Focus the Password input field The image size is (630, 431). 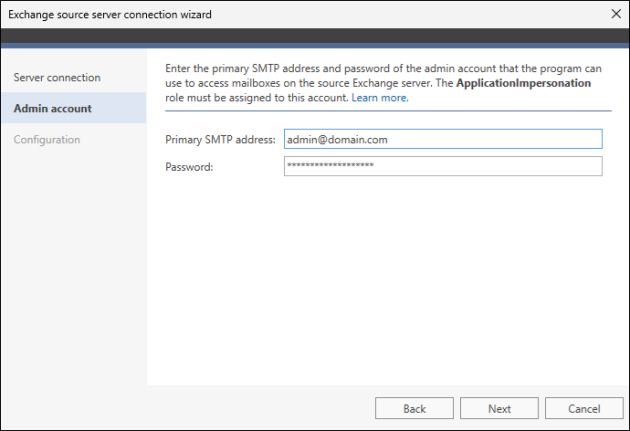tap(443, 166)
